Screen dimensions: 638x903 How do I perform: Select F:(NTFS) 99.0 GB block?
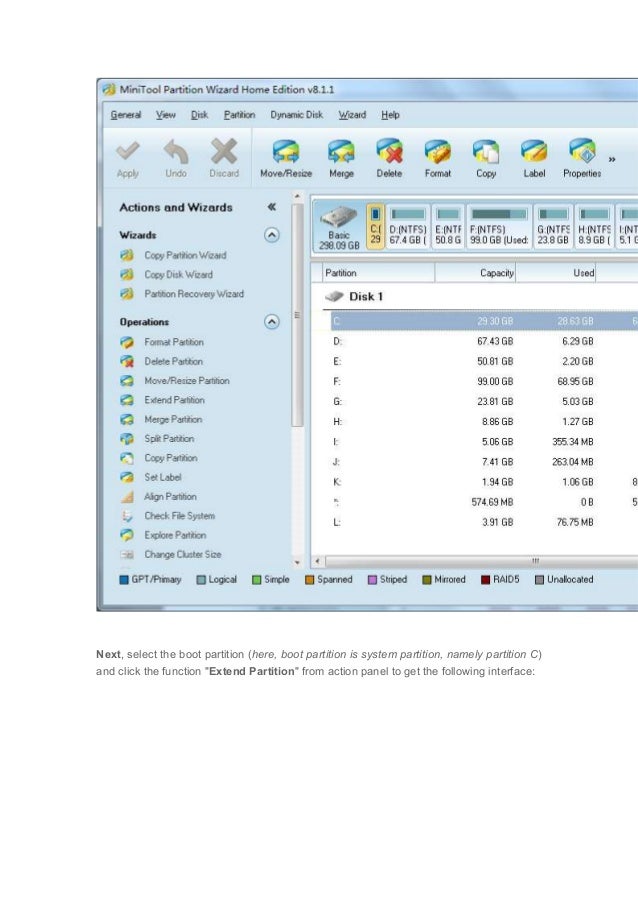tap(499, 226)
